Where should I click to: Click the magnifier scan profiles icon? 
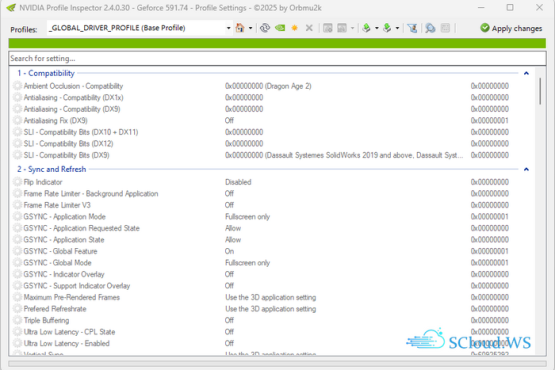430,28
